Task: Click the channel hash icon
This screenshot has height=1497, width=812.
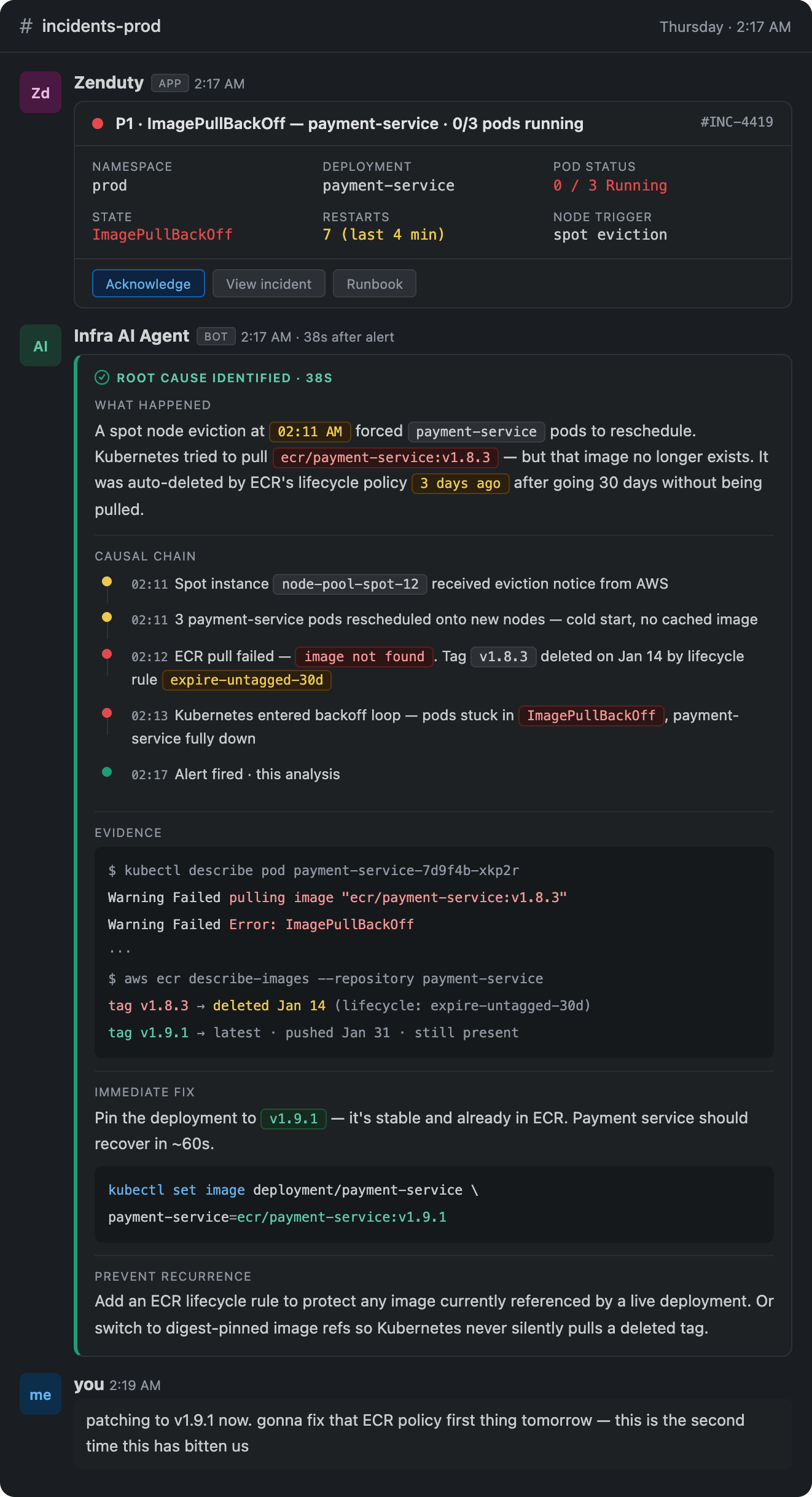Action: [26, 26]
